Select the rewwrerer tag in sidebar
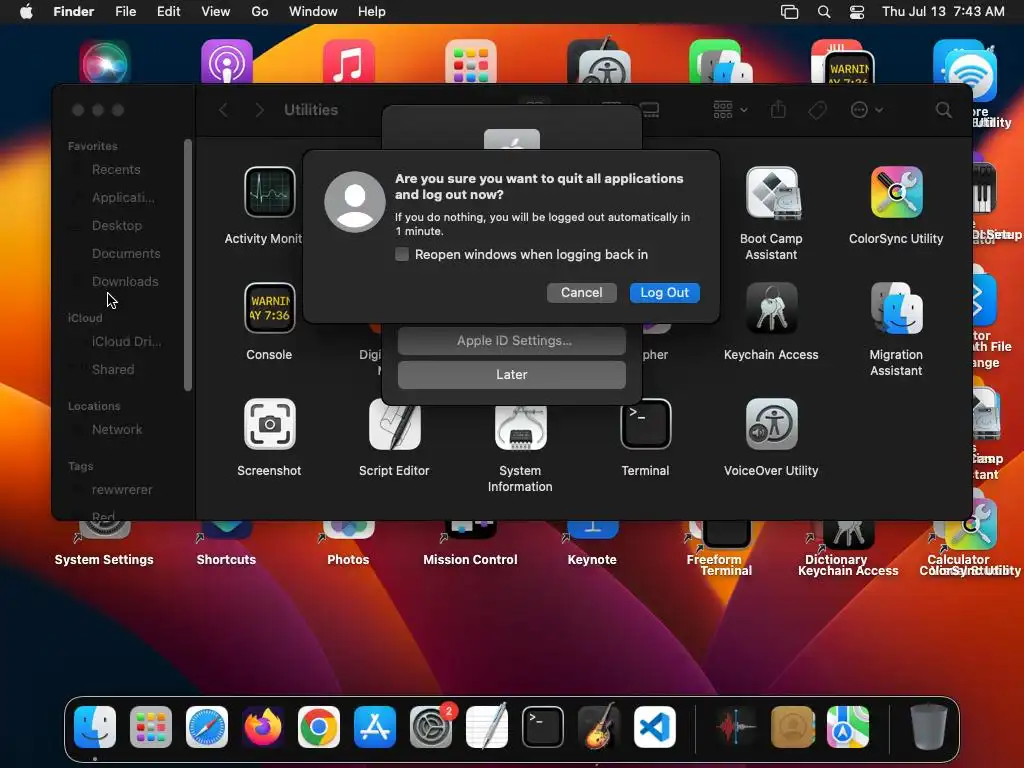Image resolution: width=1024 pixels, height=768 pixels. pyautogui.click(x=121, y=490)
